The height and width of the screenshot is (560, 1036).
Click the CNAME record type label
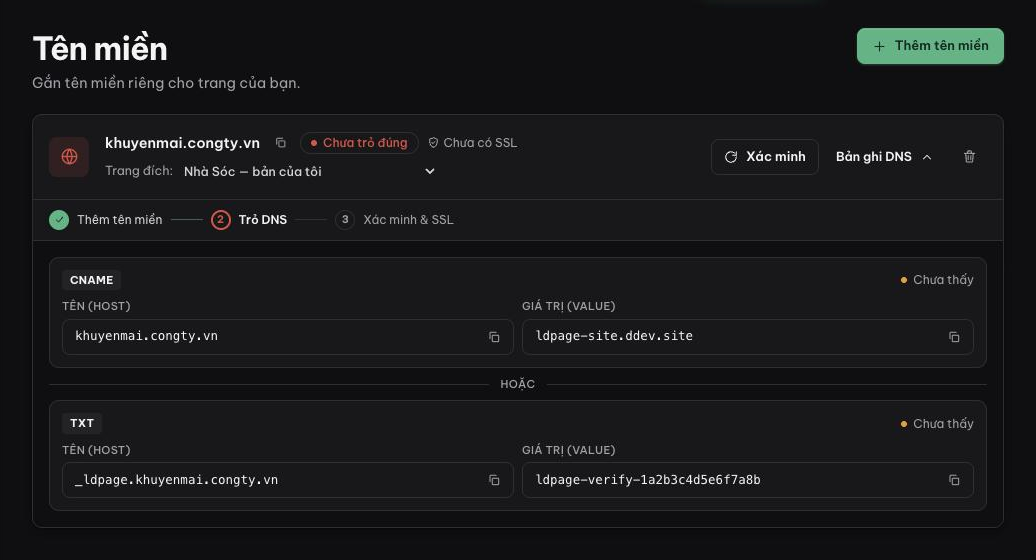point(91,280)
